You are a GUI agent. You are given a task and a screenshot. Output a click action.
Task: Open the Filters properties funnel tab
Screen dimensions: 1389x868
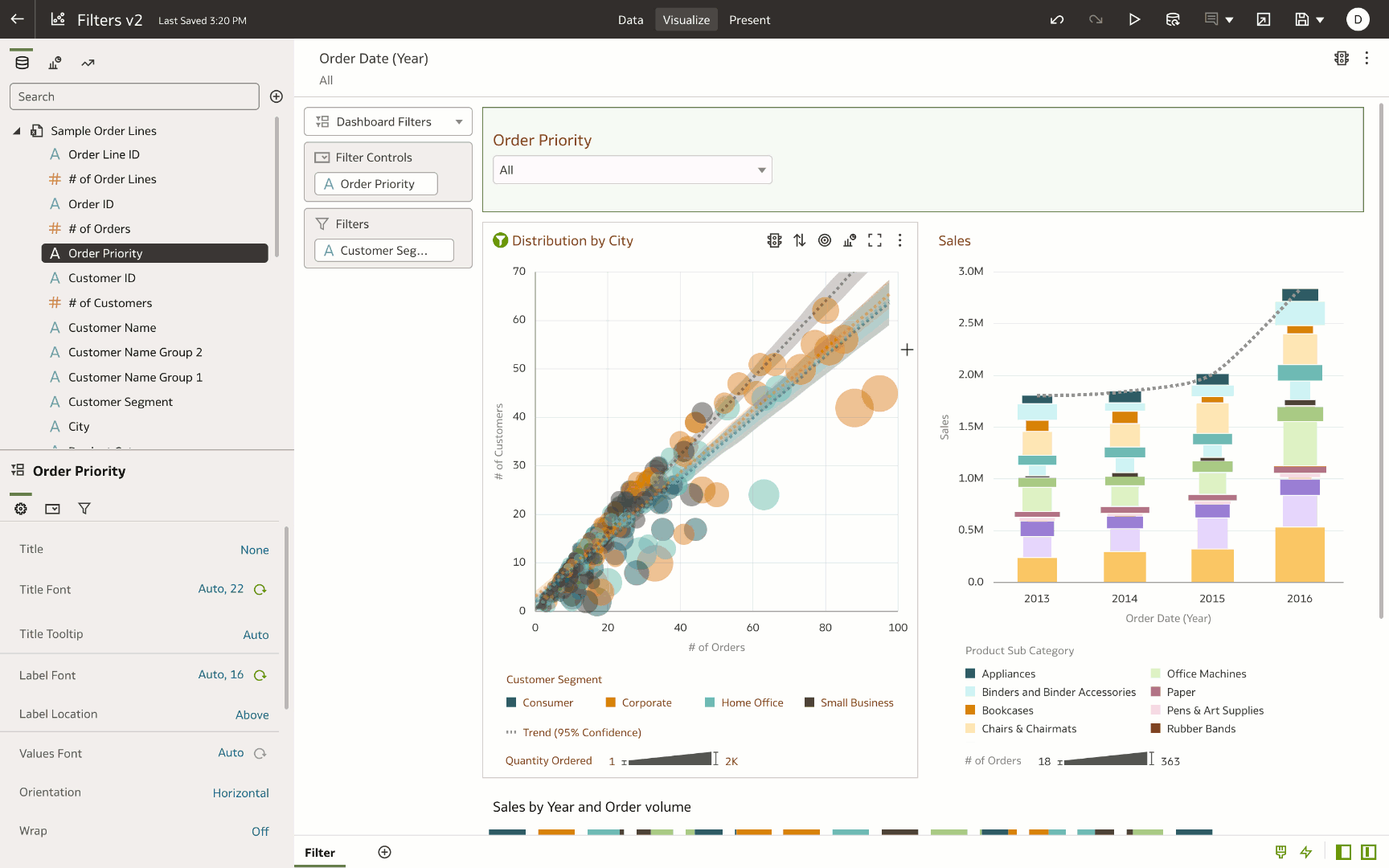pyautogui.click(x=84, y=509)
